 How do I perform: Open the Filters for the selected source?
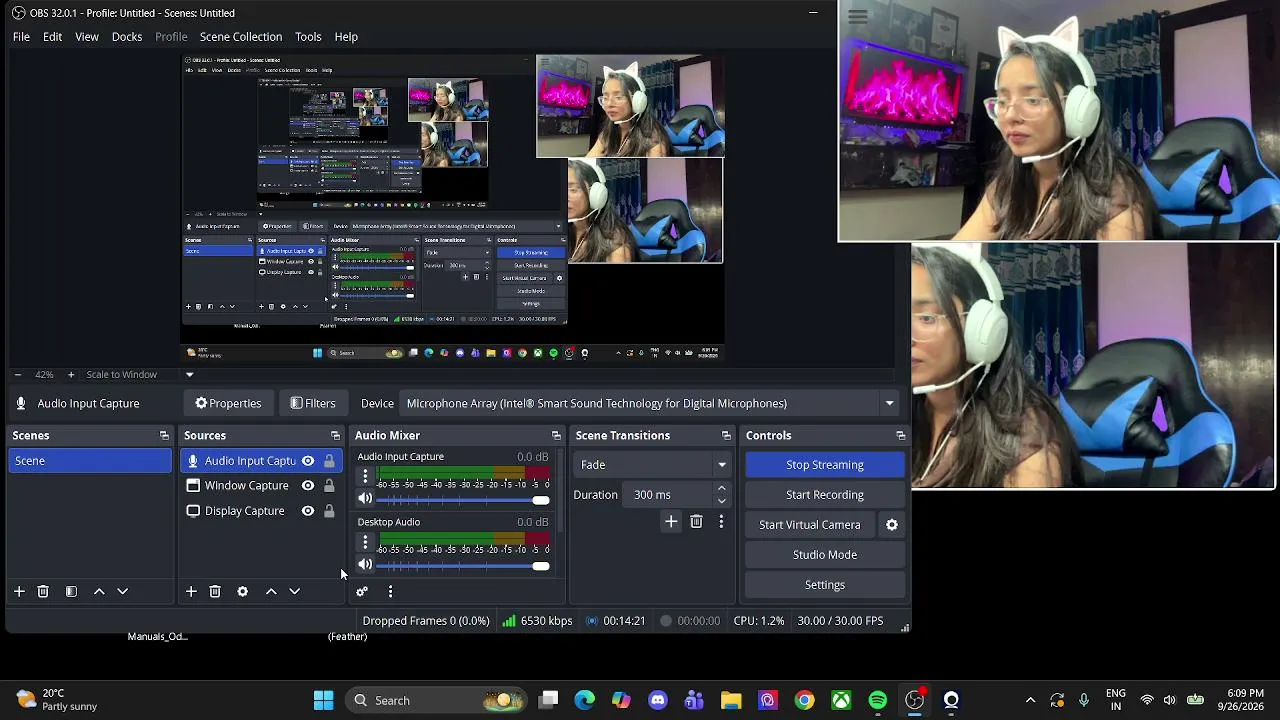pyautogui.click(x=313, y=403)
